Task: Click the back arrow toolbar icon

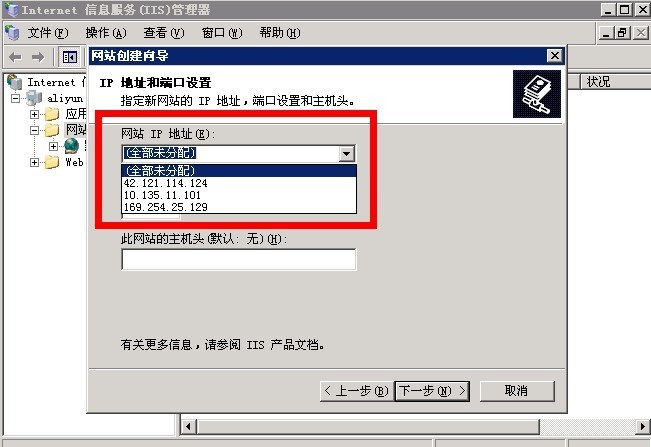Action: pos(15,57)
